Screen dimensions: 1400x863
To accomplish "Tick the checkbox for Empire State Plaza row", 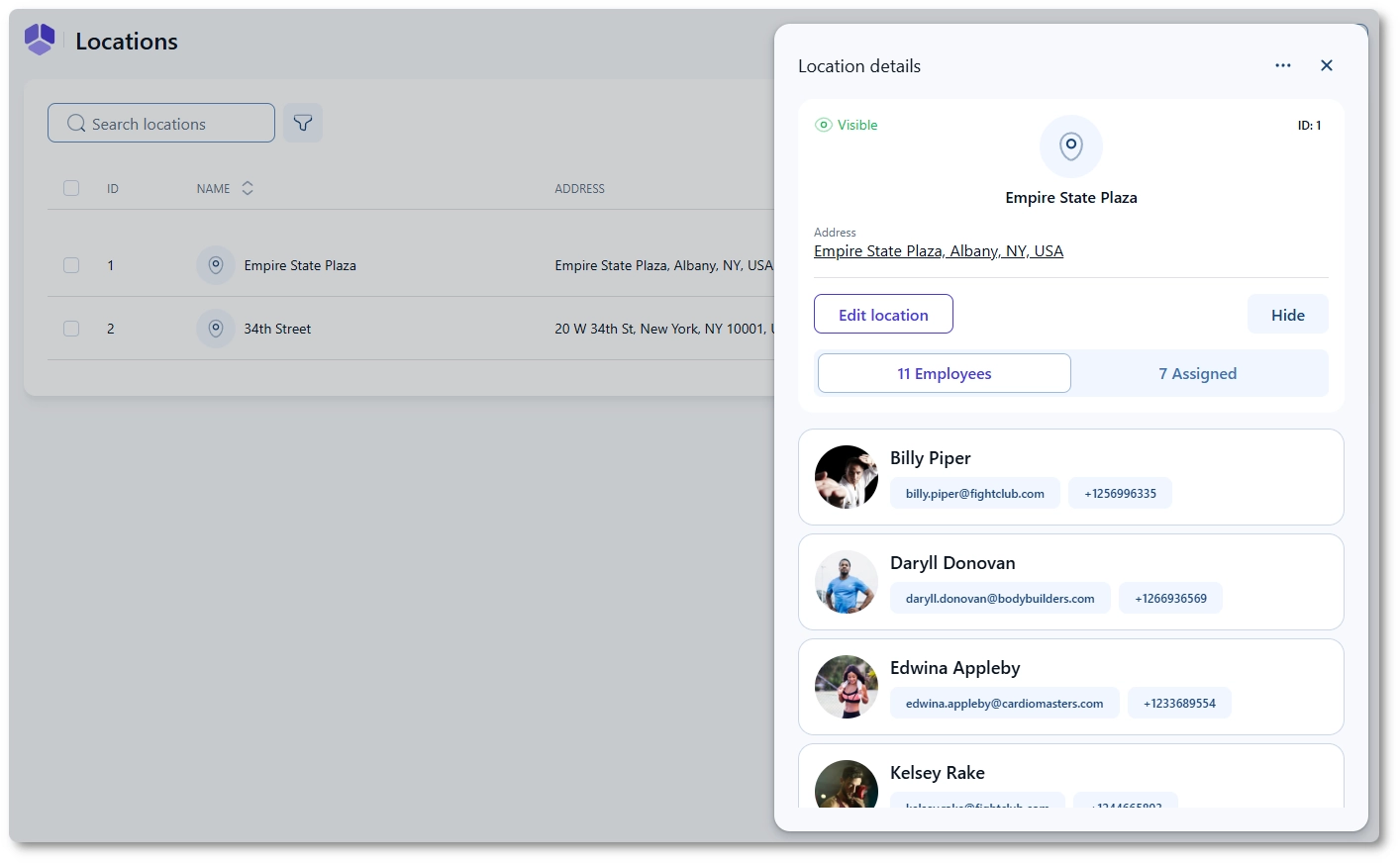I will coord(71,265).
